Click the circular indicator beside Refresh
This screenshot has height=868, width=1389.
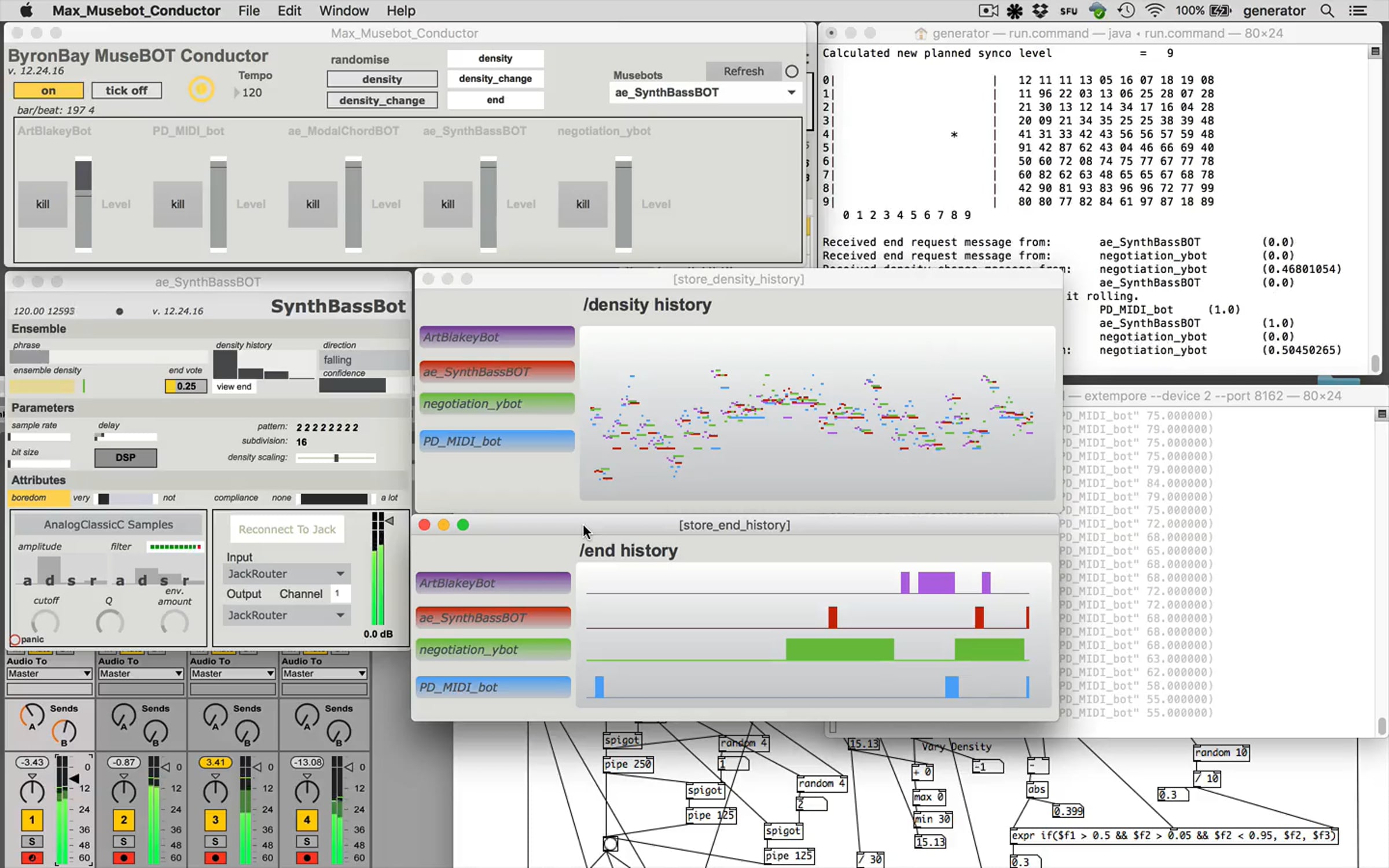pyautogui.click(x=792, y=71)
